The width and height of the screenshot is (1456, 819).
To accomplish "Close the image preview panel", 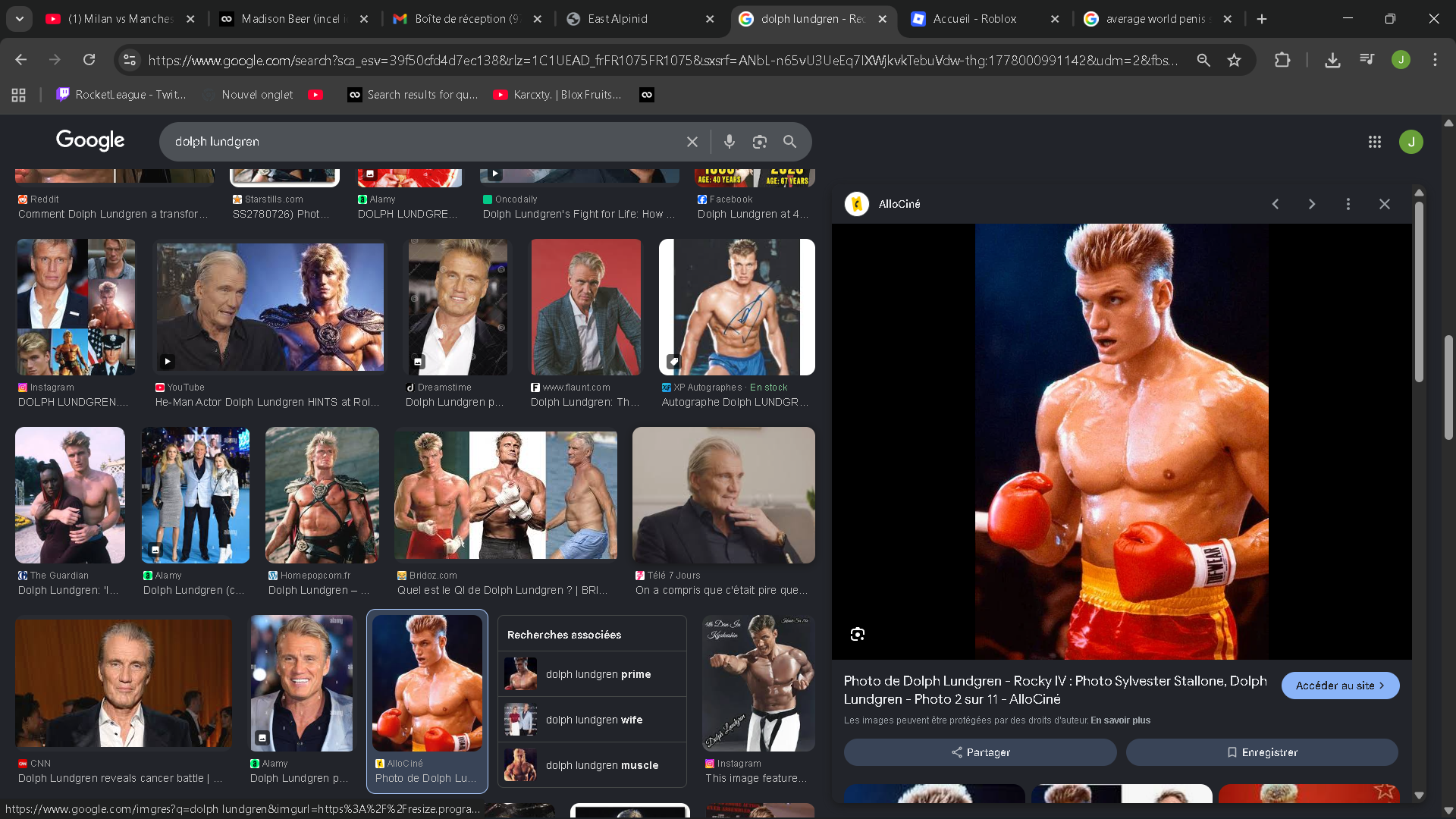I will tap(1385, 204).
